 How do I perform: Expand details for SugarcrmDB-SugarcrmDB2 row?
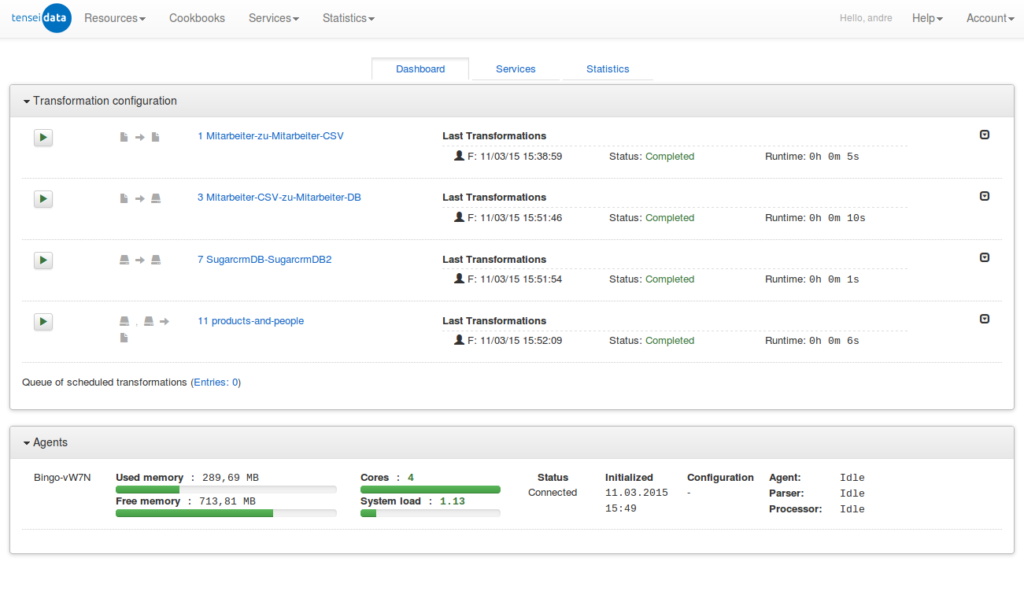click(x=985, y=257)
